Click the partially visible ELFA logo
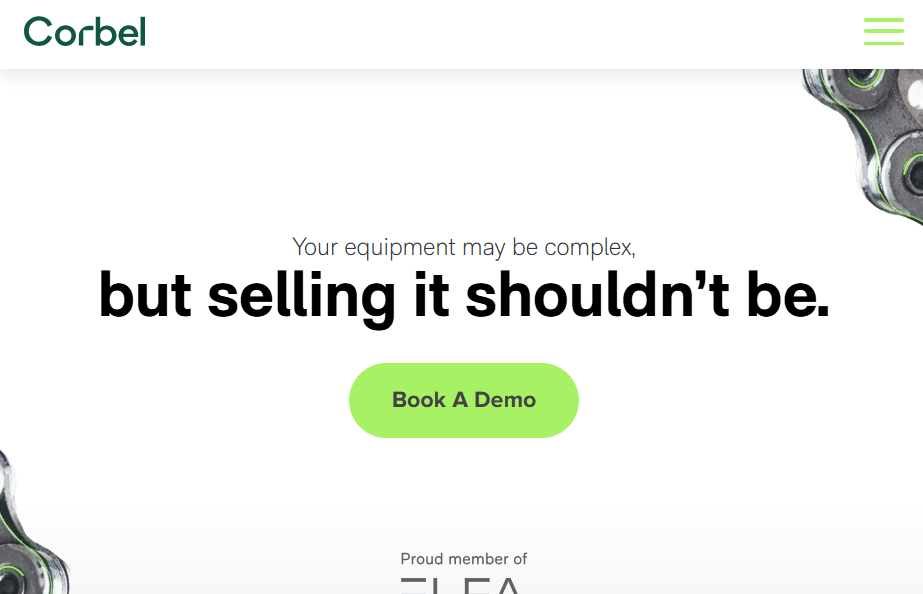This screenshot has height=594, width=923. [461, 585]
